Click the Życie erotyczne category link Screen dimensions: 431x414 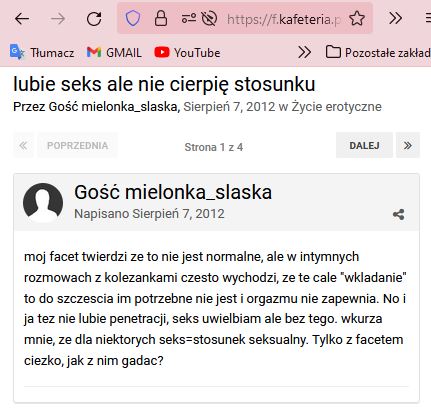coord(336,107)
